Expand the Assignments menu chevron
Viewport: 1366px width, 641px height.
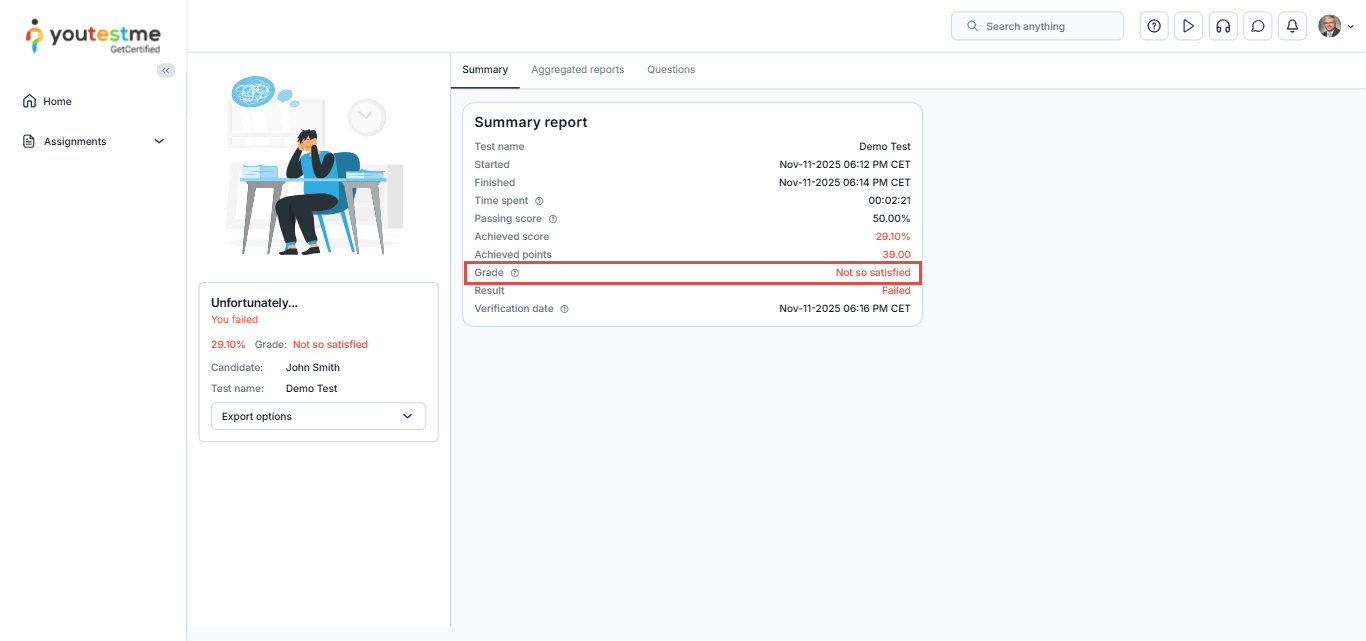point(159,141)
